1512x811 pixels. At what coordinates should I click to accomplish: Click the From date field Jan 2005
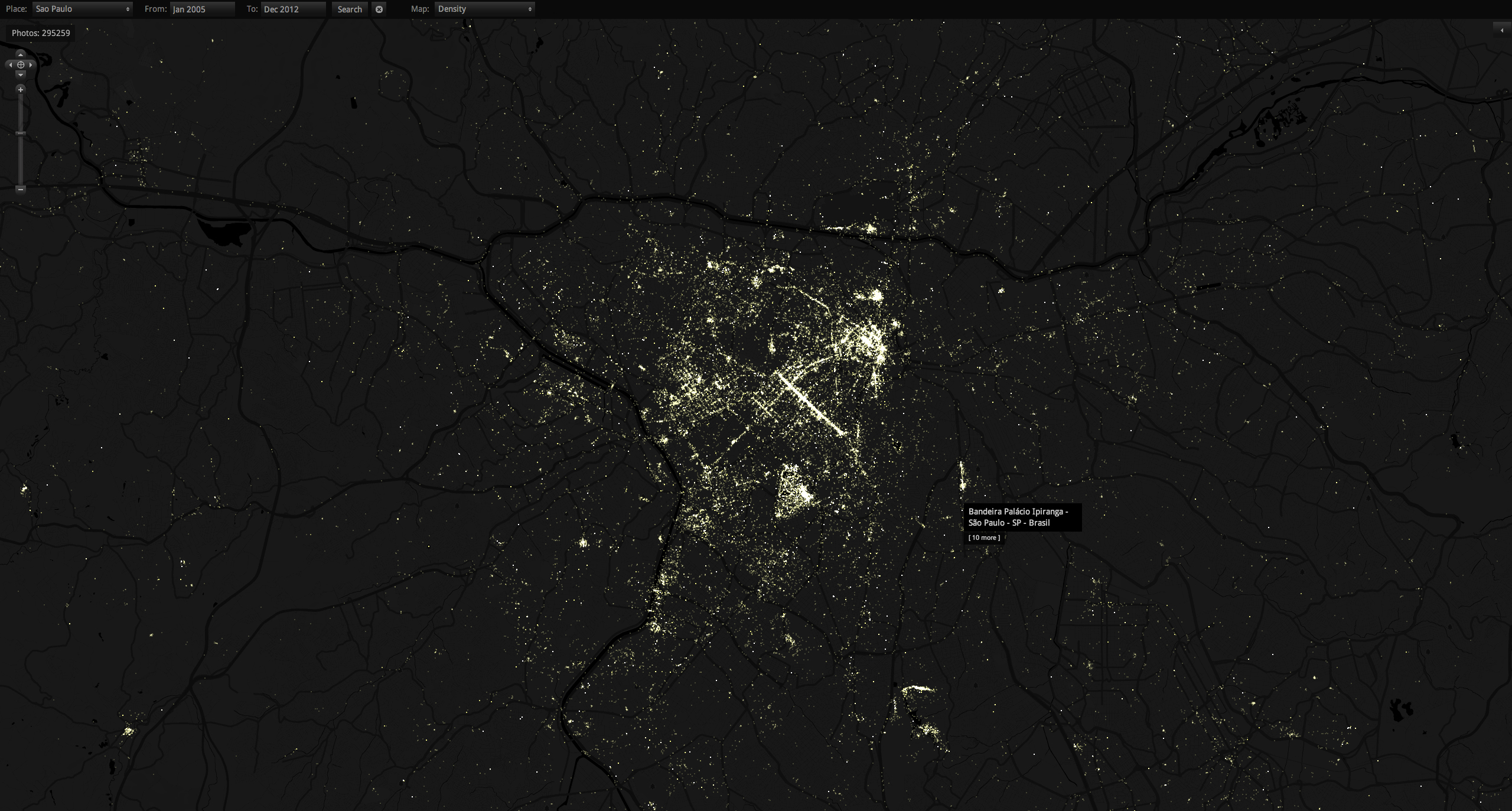(202, 9)
